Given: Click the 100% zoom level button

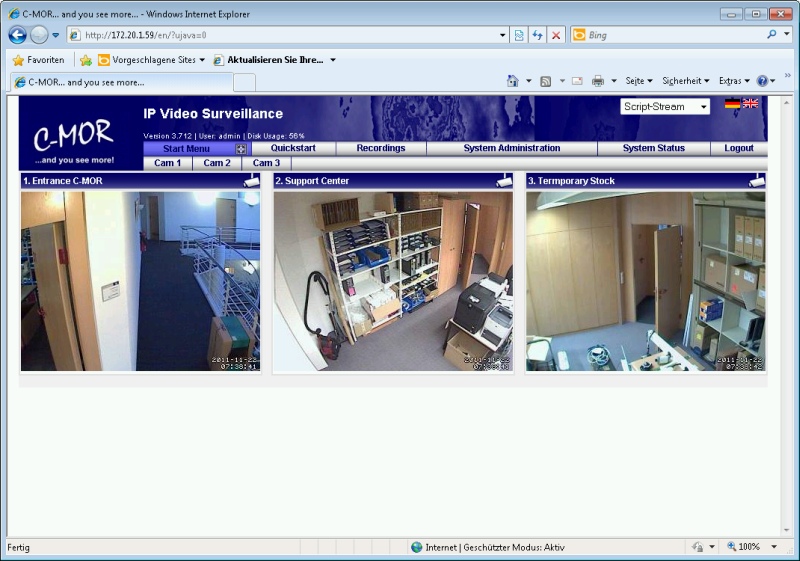Looking at the screenshot, I should (x=744, y=547).
